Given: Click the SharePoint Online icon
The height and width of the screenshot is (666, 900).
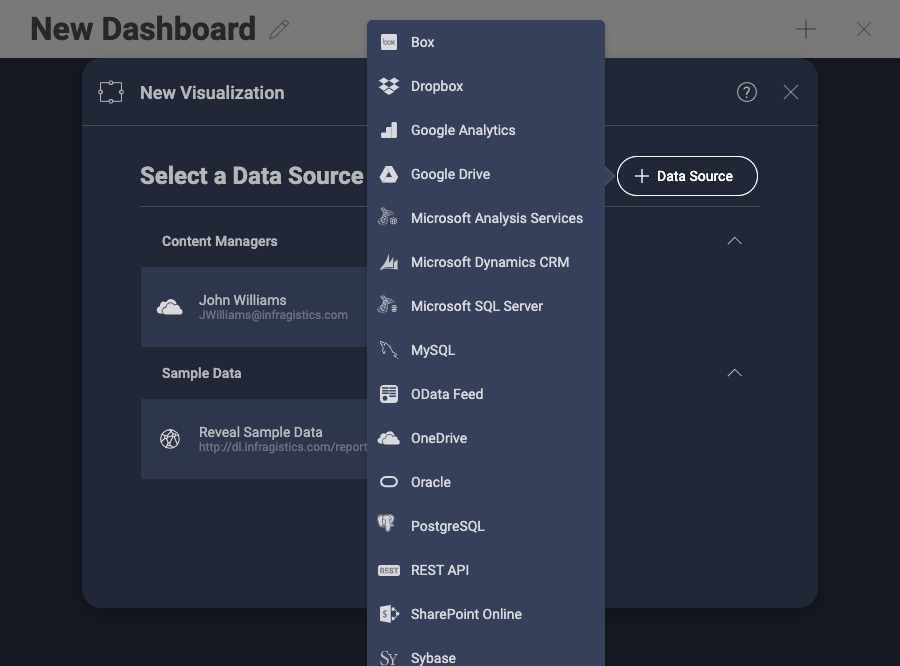Looking at the screenshot, I should (389, 614).
